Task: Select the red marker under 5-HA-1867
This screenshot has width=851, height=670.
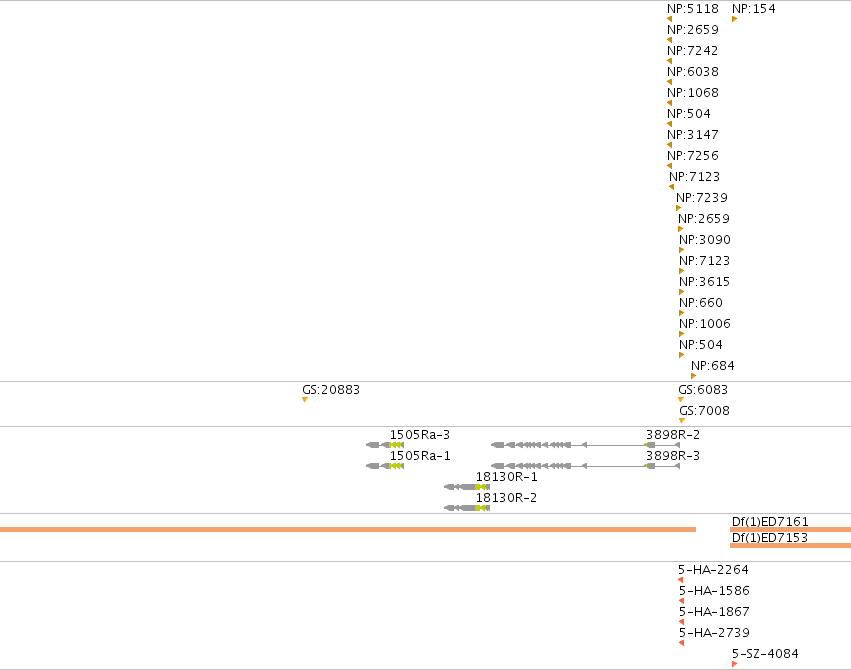Action: 682,622
